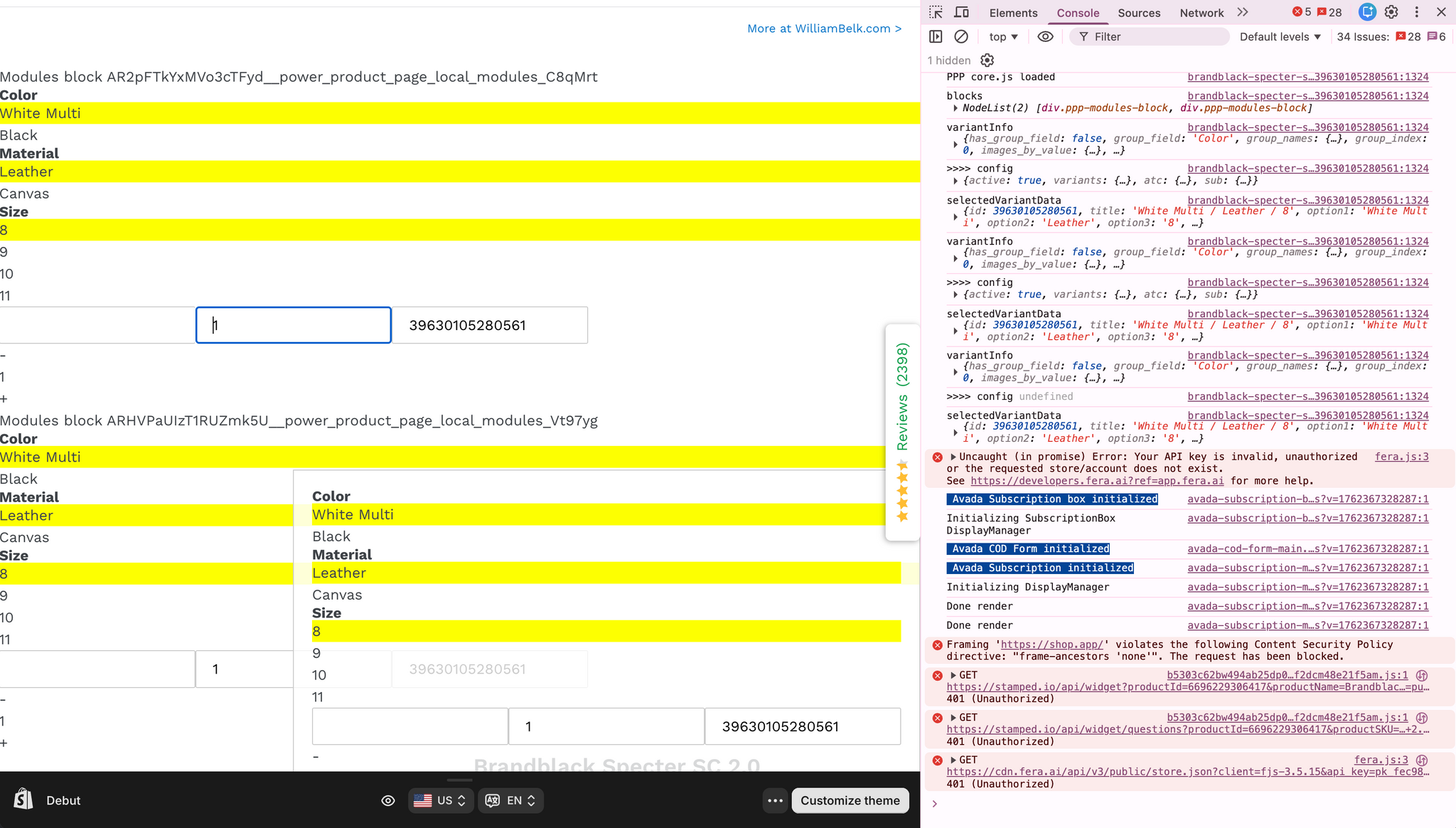
Task: Show console sidebar panel icon
Action: (936, 36)
